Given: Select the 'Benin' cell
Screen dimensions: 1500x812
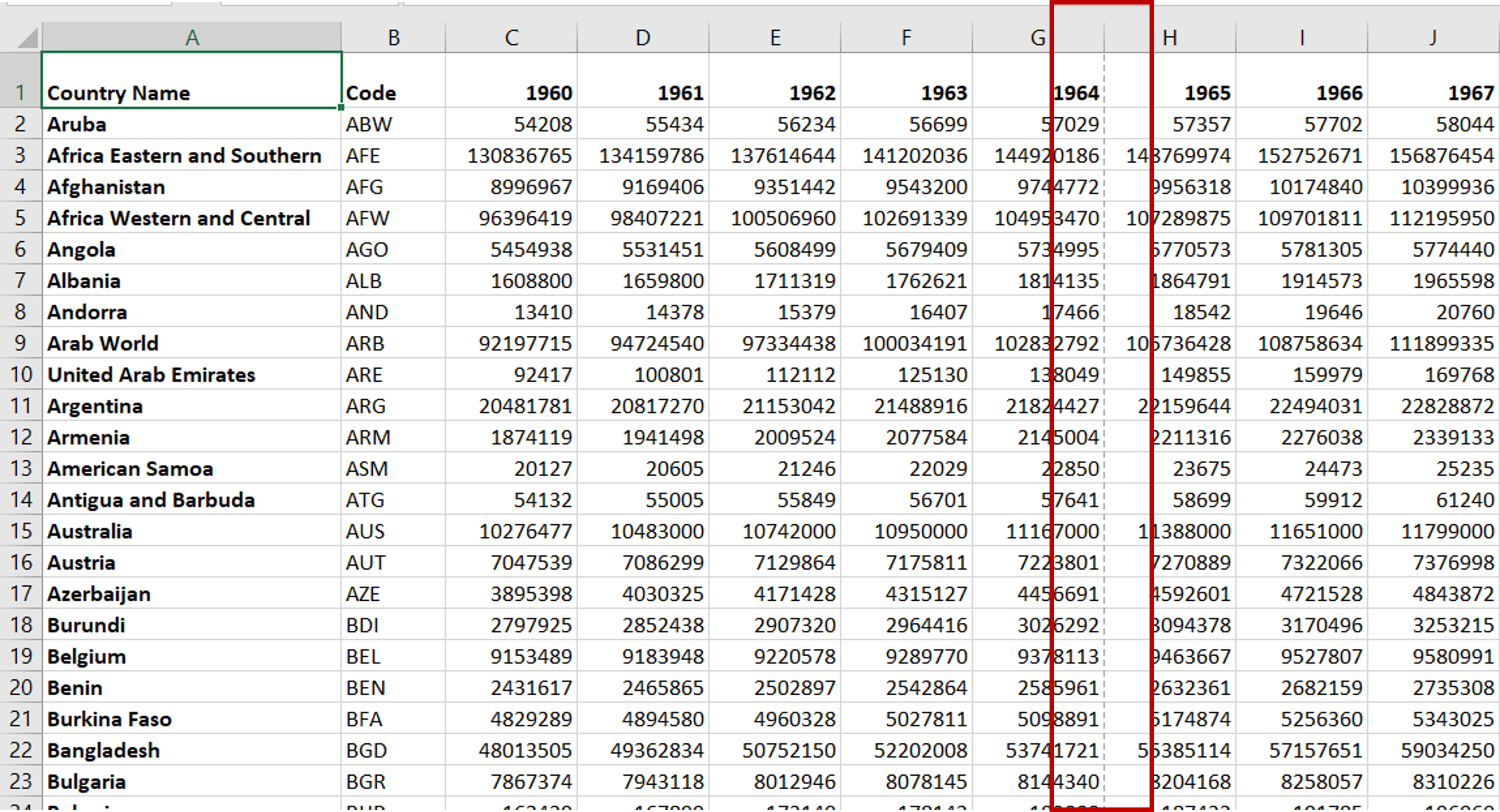Looking at the screenshot, I should click(191, 687).
